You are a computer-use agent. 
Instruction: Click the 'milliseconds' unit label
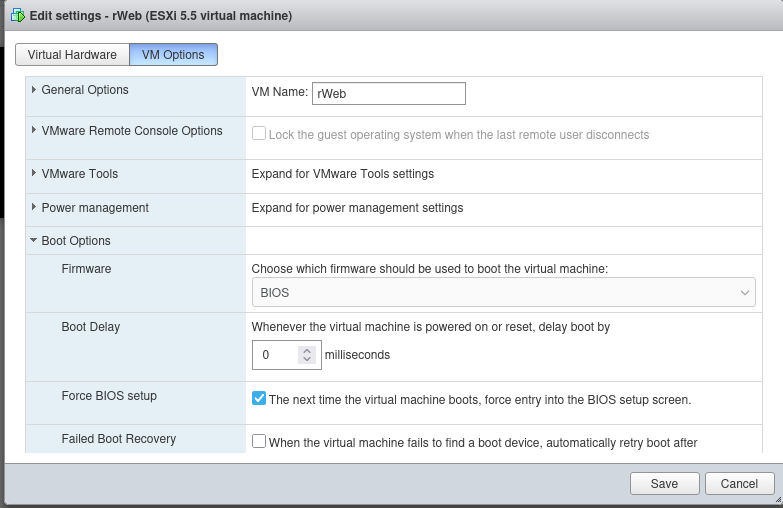(x=358, y=355)
